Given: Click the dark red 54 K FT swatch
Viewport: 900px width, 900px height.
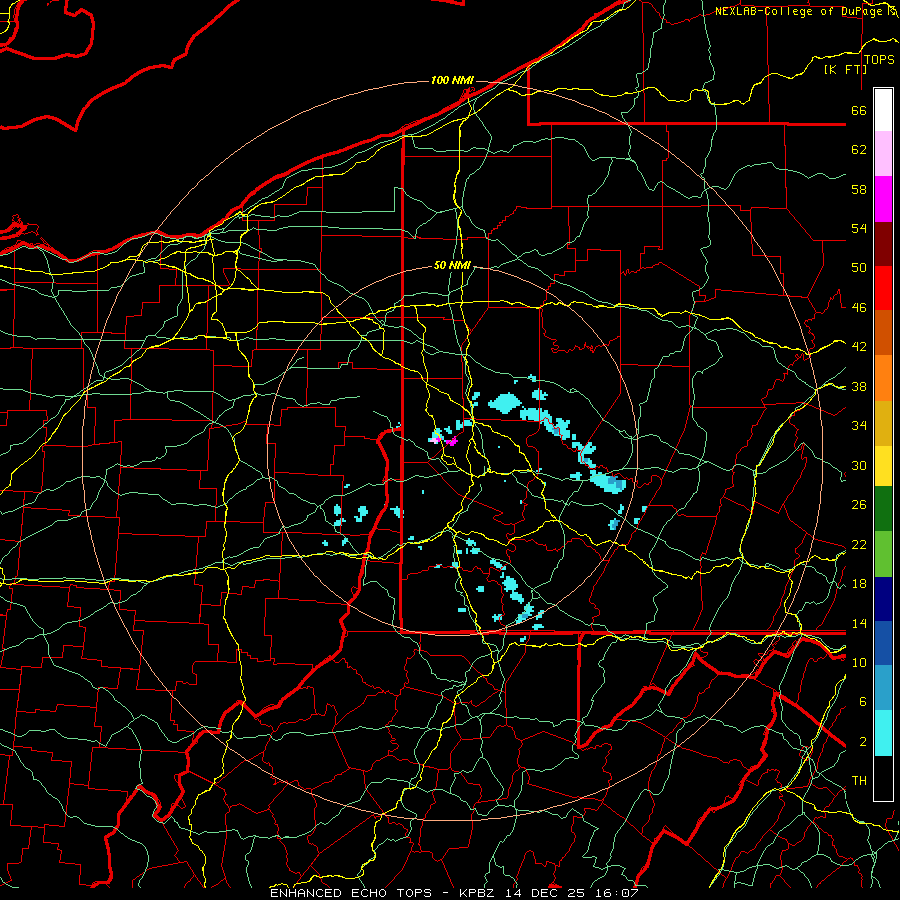Looking at the screenshot, I should 883,244.
